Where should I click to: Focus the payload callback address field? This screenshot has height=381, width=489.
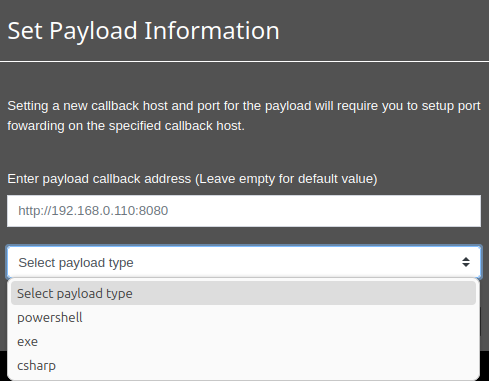tap(244, 211)
